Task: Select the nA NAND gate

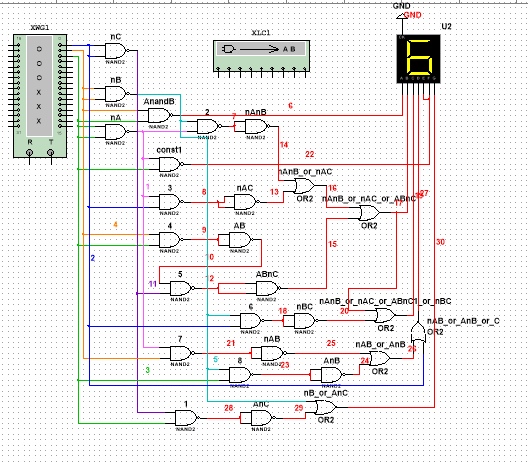Action: click(x=116, y=132)
